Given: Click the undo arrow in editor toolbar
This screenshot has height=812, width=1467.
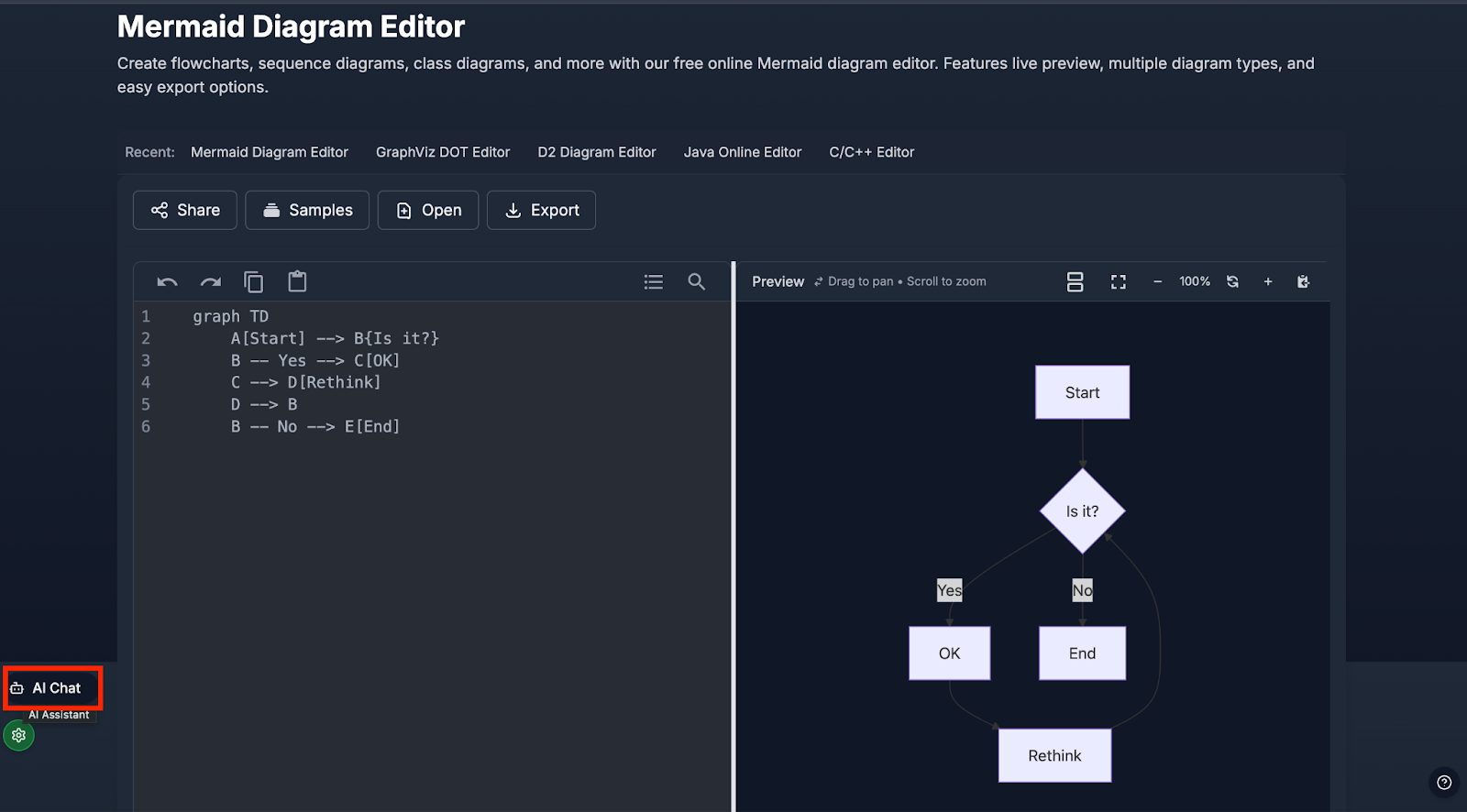Looking at the screenshot, I should [x=167, y=282].
